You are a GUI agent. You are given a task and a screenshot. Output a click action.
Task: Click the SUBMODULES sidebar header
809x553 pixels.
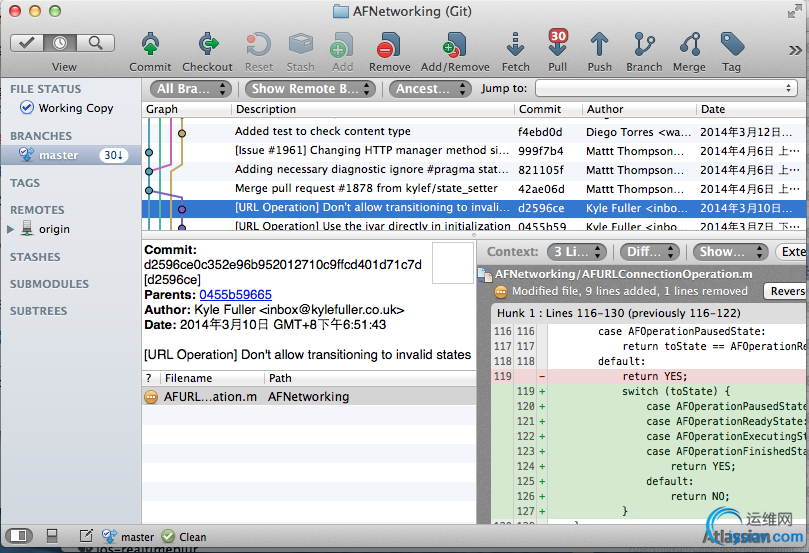click(49, 284)
